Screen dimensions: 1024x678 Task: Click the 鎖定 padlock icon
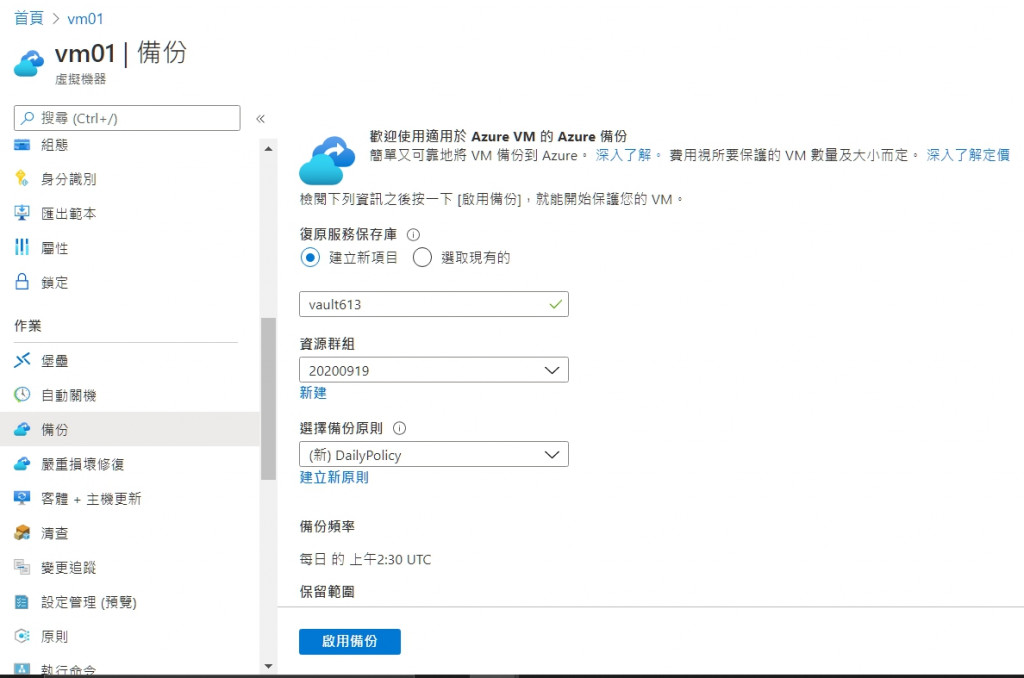click(x=22, y=282)
